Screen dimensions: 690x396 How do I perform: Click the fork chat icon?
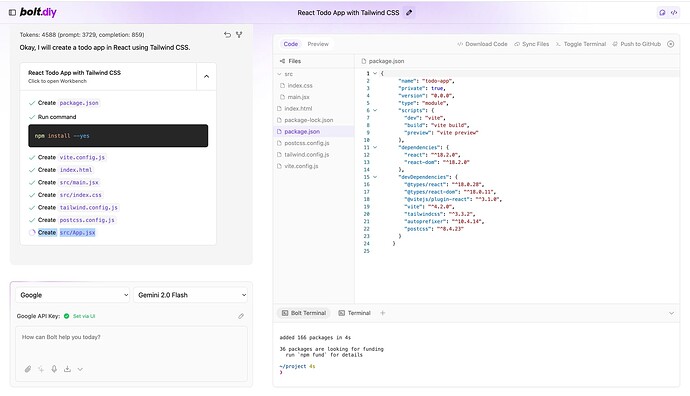[x=239, y=34]
